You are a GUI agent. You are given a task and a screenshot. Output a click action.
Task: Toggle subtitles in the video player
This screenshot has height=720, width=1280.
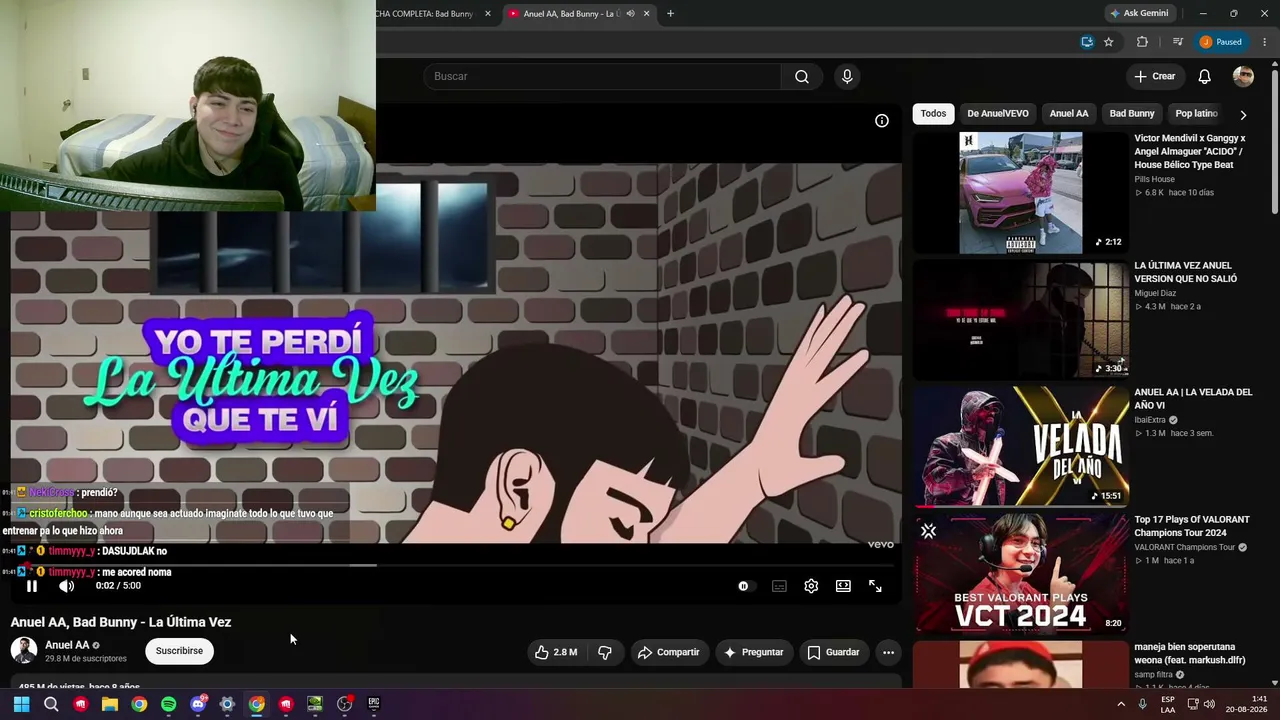(779, 586)
